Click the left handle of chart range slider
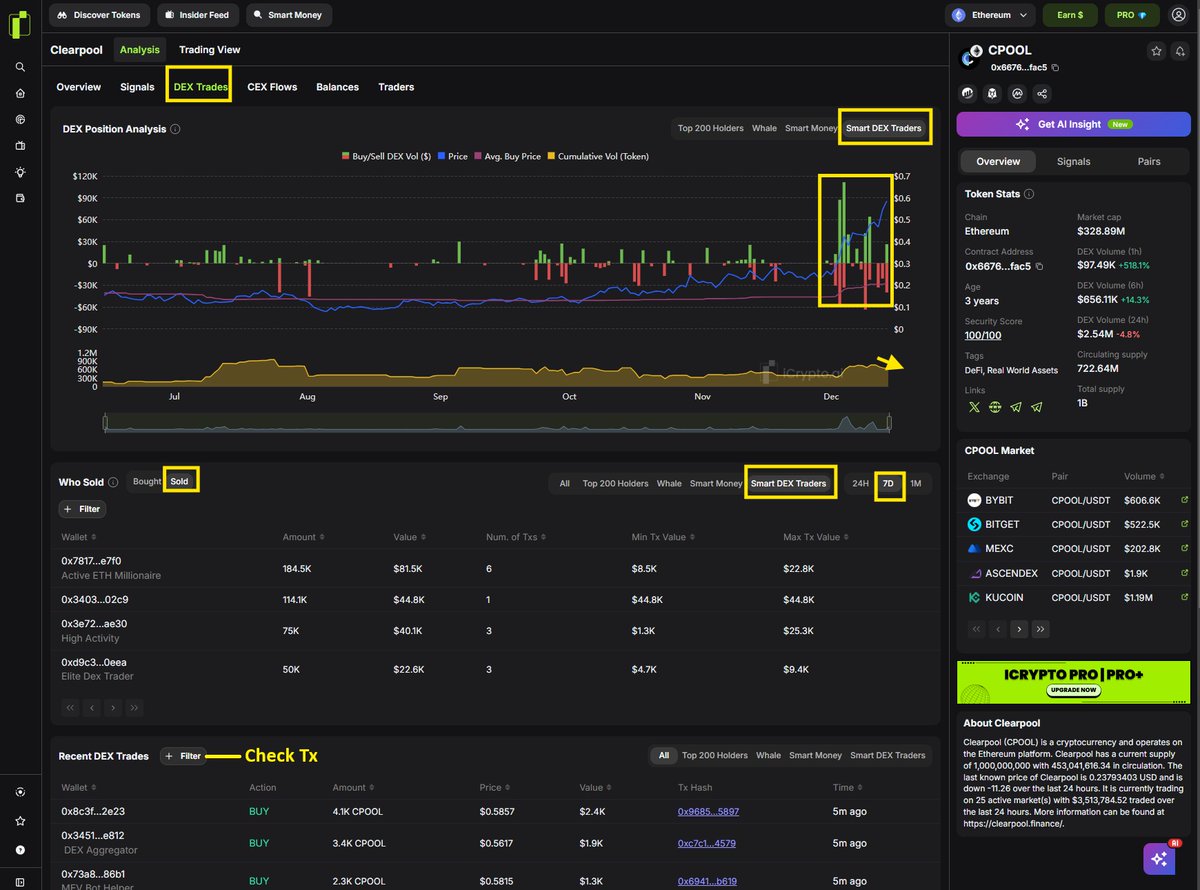This screenshot has height=890, width=1200. click(104, 424)
